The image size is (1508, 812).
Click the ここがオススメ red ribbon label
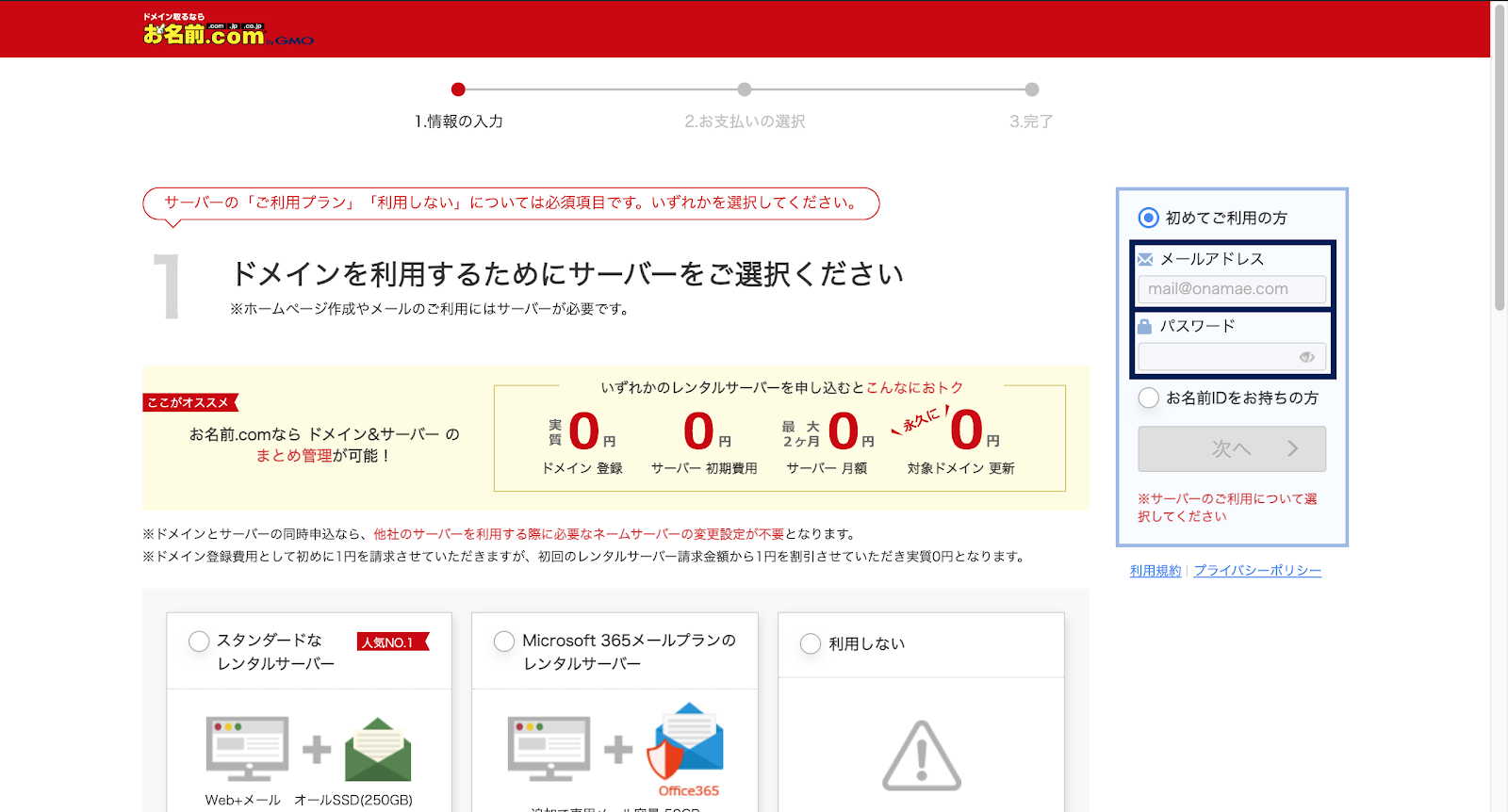(x=190, y=402)
